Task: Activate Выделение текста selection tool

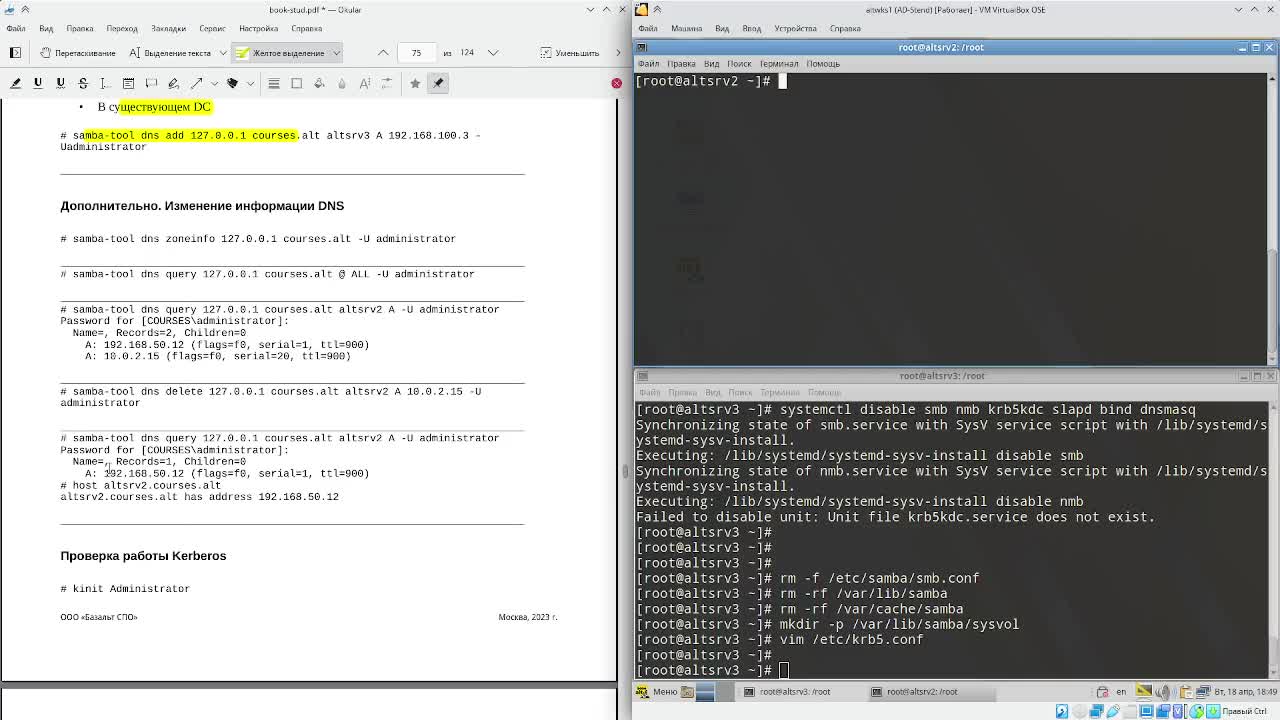Action: click(x=169, y=53)
